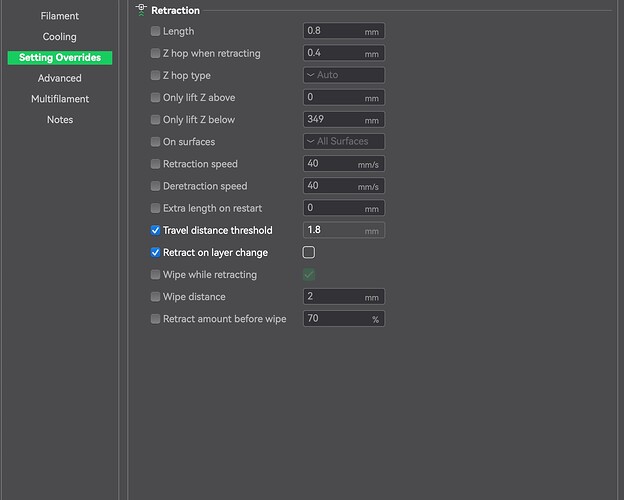Enable Wipe while retracting override
624x500 pixels.
tap(155, 275)
